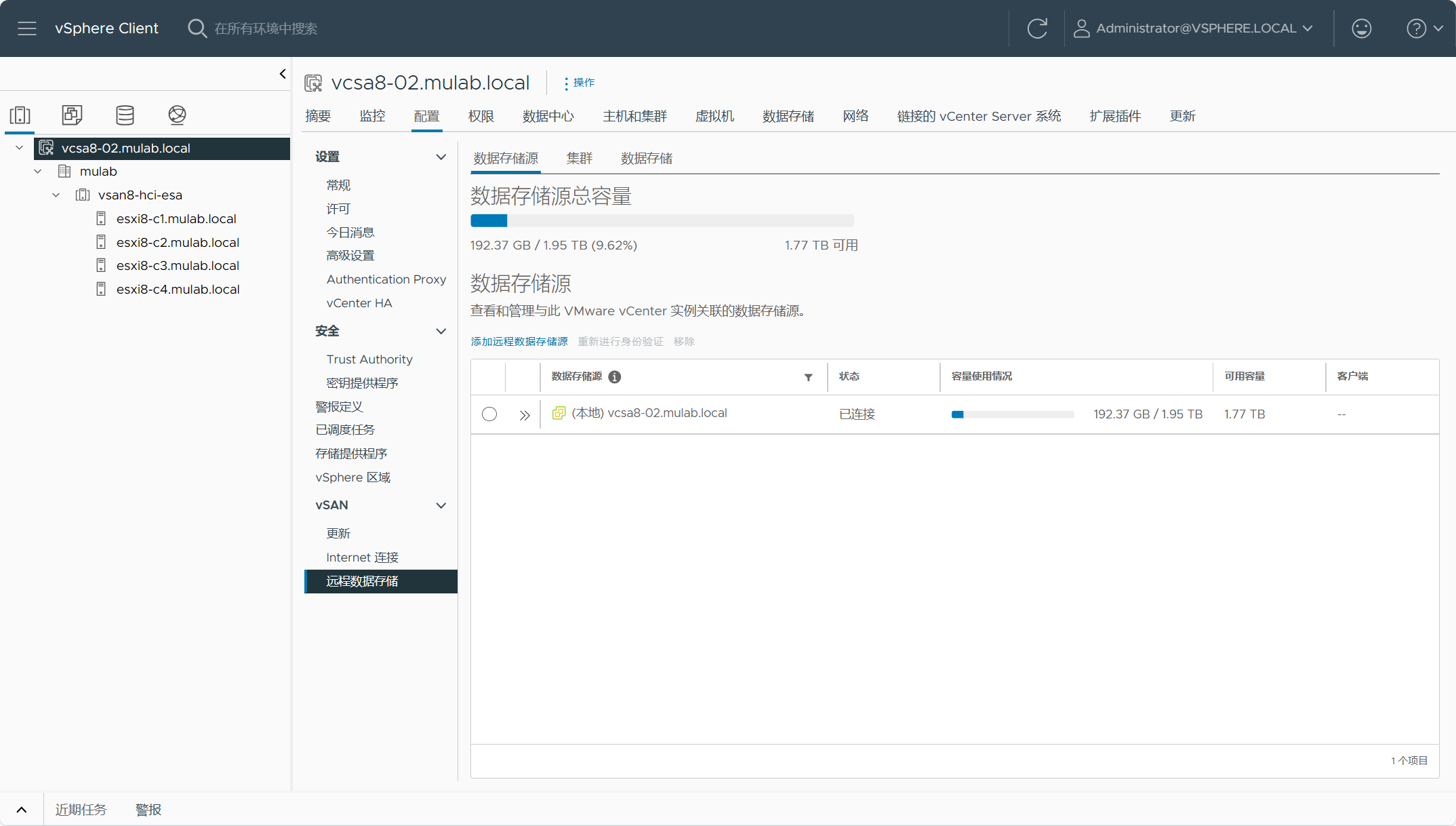1456x826 pixels.
Task: Switch to the 主机和集群 tab
Action: point(635,116)
